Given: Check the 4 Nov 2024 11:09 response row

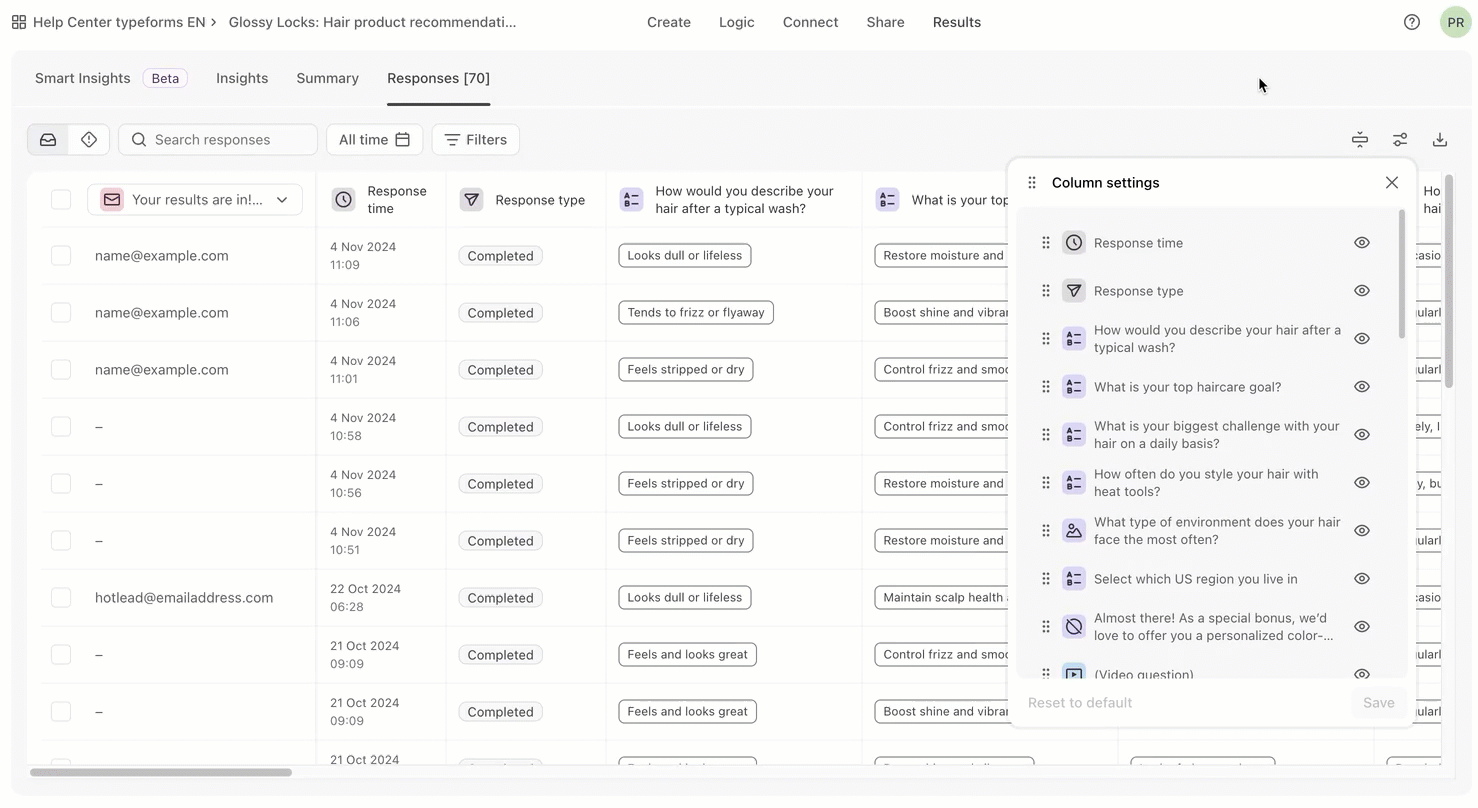Looking at the screenshot, I should pos(61,256).
